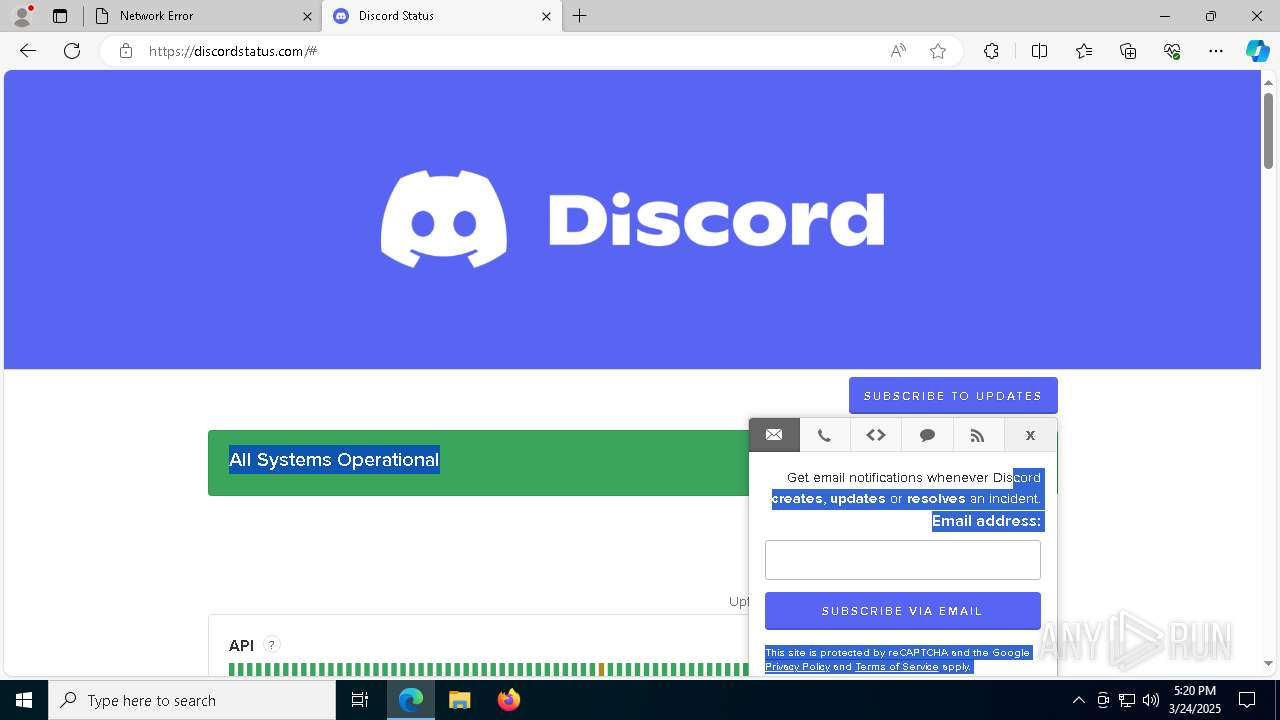Viewport: 1280px width, 720px height.
Task: Add this page to favorites
Action: coord(938,51)
